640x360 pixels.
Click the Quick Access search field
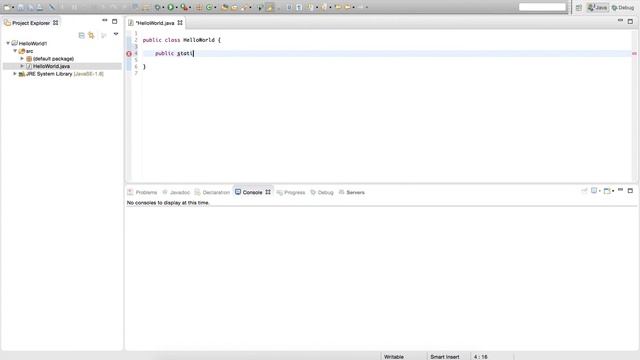542,7
